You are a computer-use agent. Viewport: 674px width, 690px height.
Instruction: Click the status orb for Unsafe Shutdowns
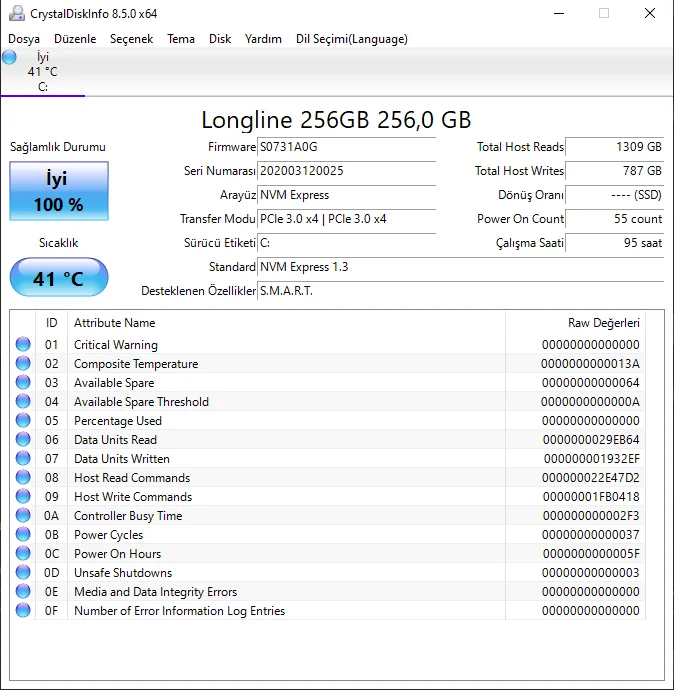(23, 572)
